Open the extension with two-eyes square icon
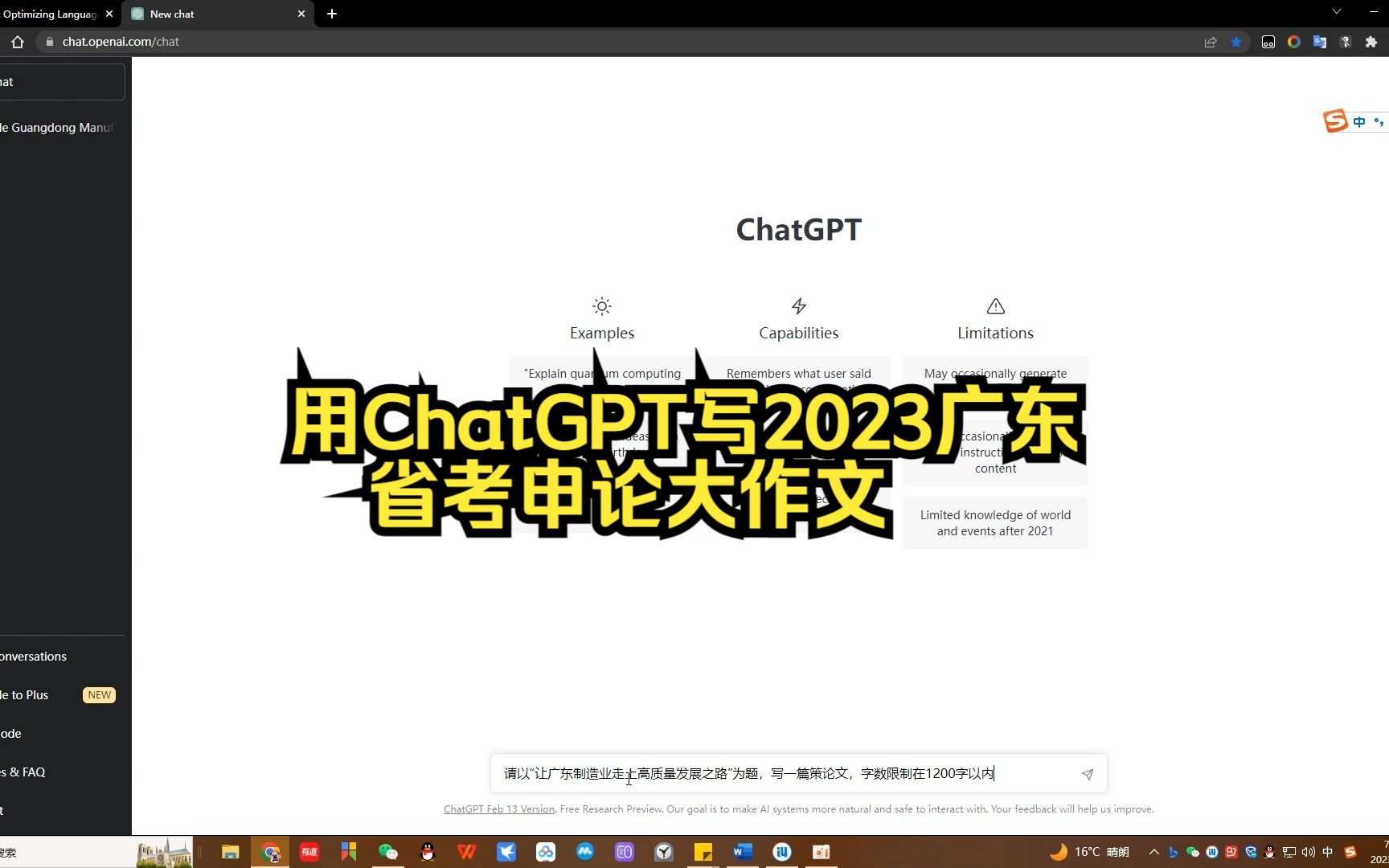The width and height of the screenshot is (1389, 868). [1268, 42]
